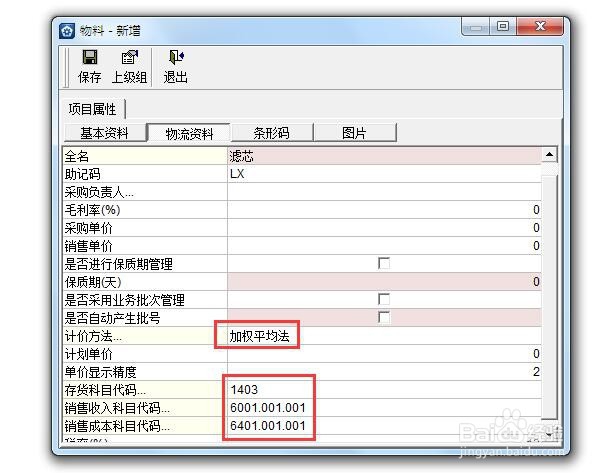Click the 助记码 row label
This screenshot has width=599, height=473.
tap(145, 174)
